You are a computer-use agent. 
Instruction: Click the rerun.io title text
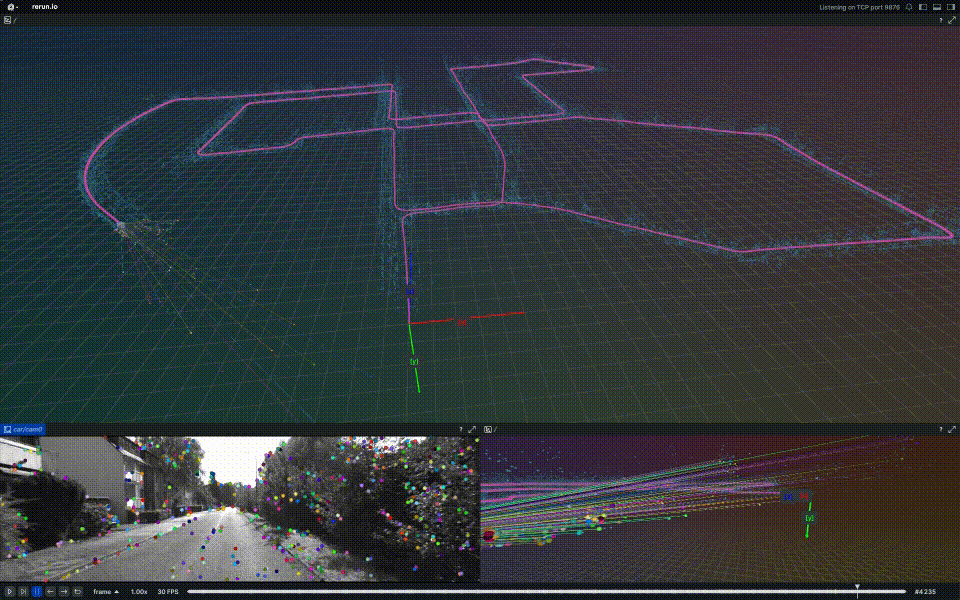pos(44,7)
